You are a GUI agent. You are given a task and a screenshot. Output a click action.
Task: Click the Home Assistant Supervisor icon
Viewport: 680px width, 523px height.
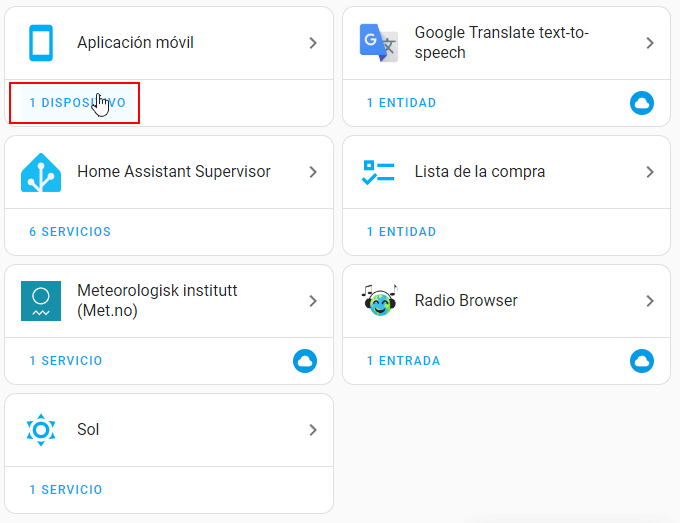tap(41, 172)
